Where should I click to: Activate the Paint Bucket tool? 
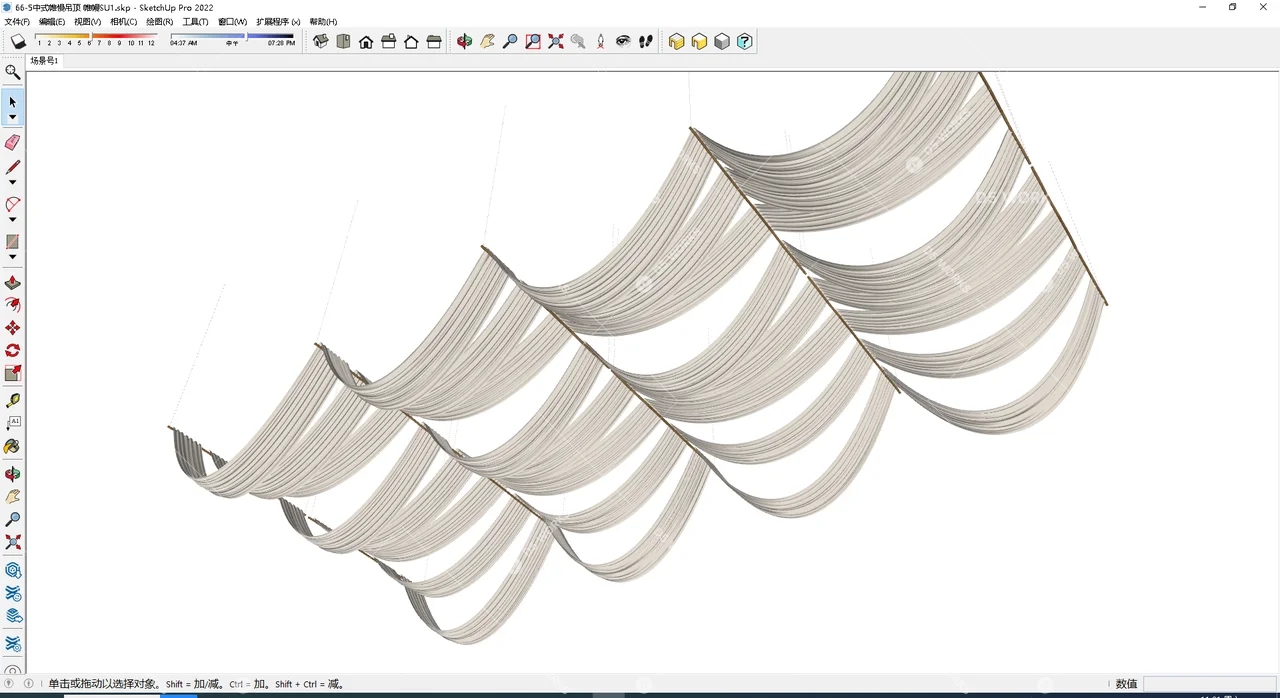click(12, 446)
